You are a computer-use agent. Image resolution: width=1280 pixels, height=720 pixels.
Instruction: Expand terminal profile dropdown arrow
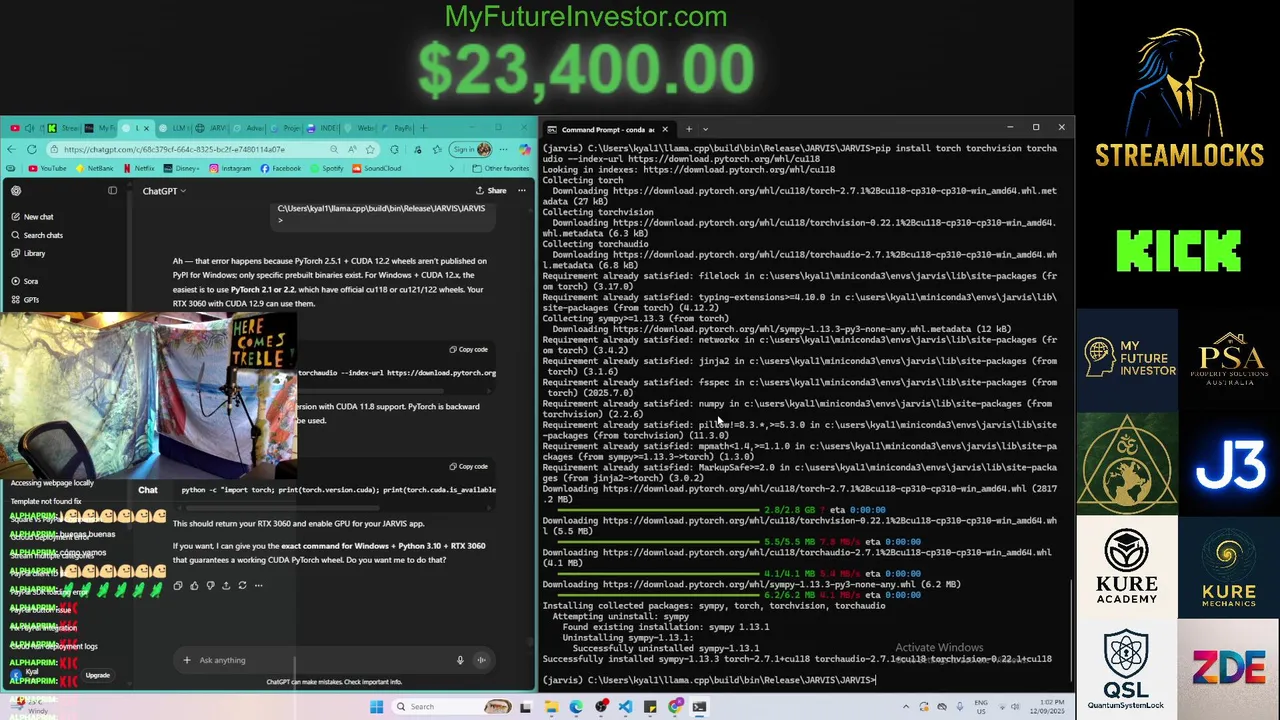pos(705,129)
